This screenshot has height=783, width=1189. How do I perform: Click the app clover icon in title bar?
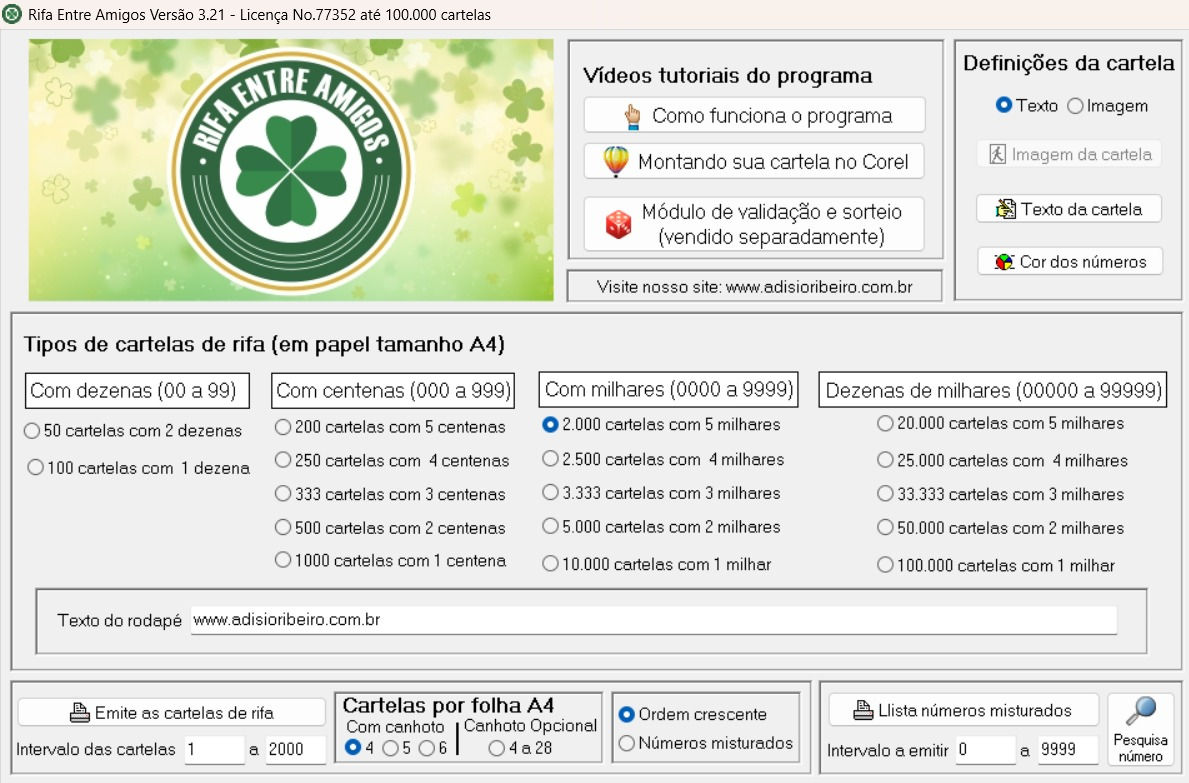pos(12,14)
